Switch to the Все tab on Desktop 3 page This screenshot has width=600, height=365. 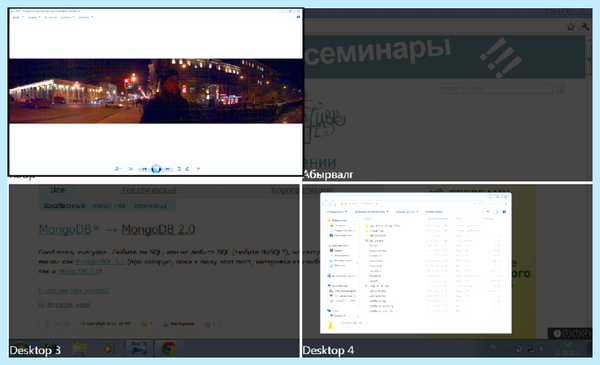click(57, 190)
